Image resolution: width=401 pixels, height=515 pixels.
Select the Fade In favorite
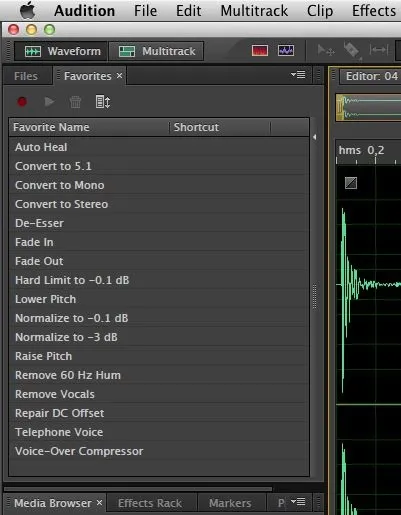(x=159, y=242)
